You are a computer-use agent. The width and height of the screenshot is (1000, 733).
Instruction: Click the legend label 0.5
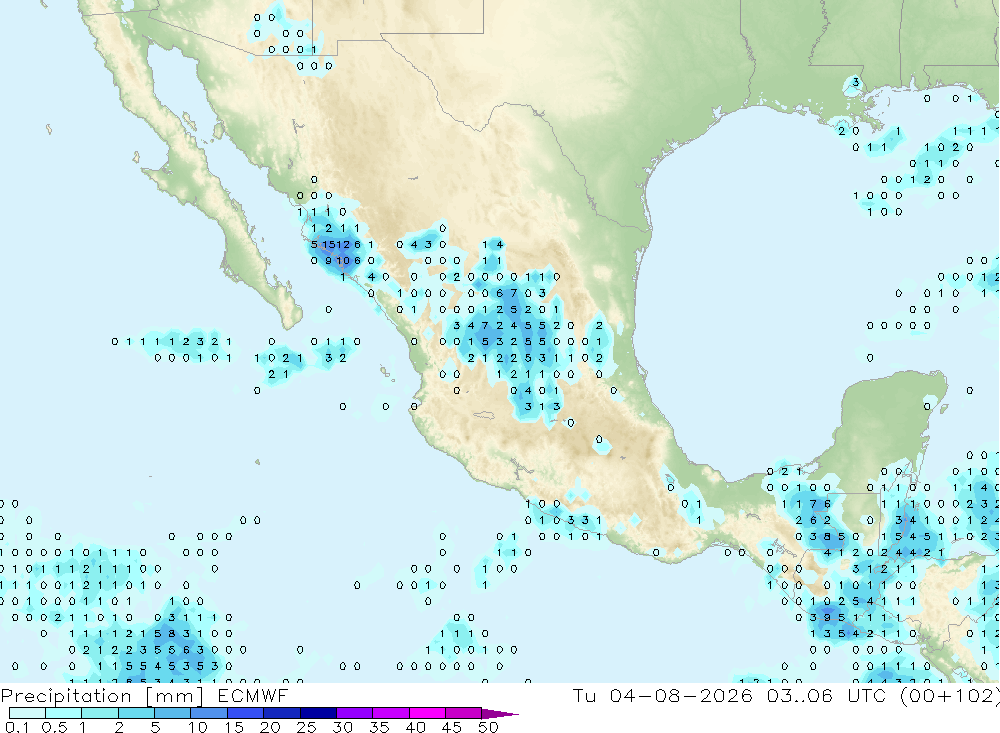(x=54, y=727)
